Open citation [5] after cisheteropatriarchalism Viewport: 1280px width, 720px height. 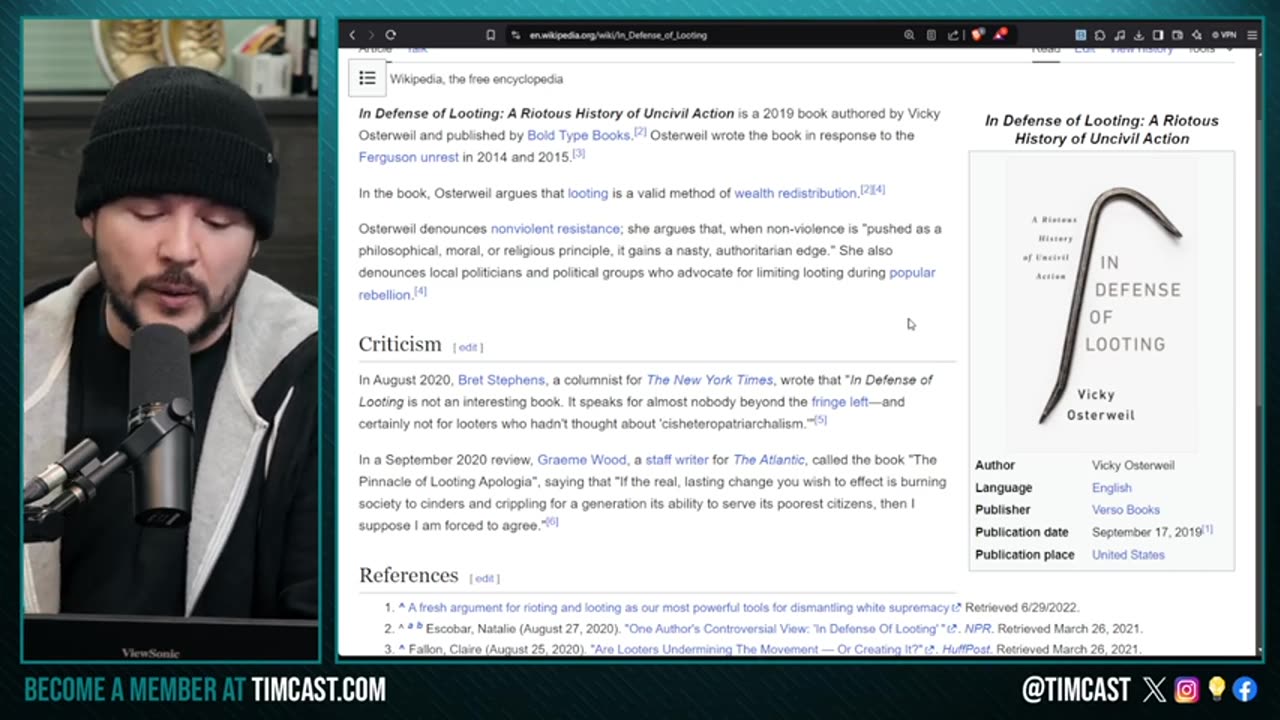tap(820, 420)
